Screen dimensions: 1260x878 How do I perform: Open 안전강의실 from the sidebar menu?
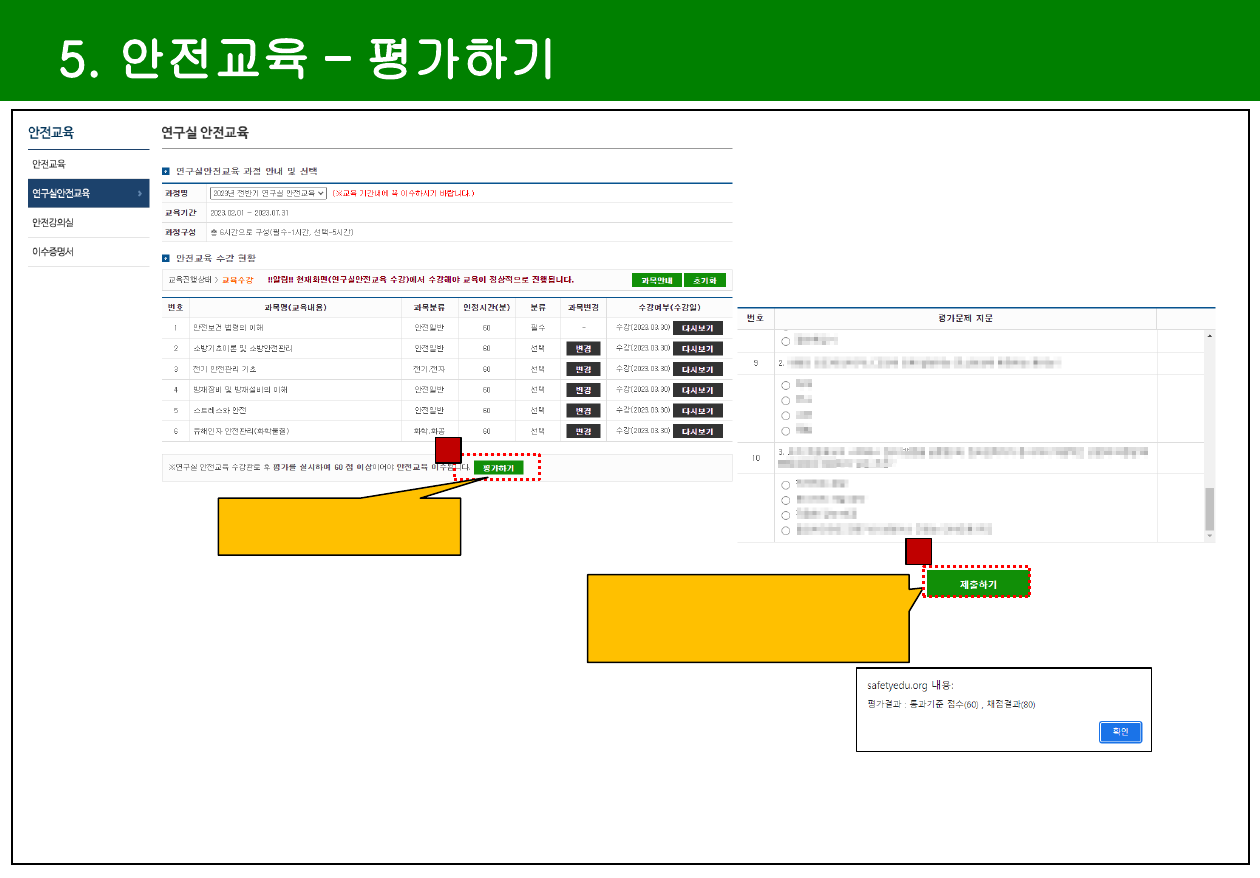53,222
